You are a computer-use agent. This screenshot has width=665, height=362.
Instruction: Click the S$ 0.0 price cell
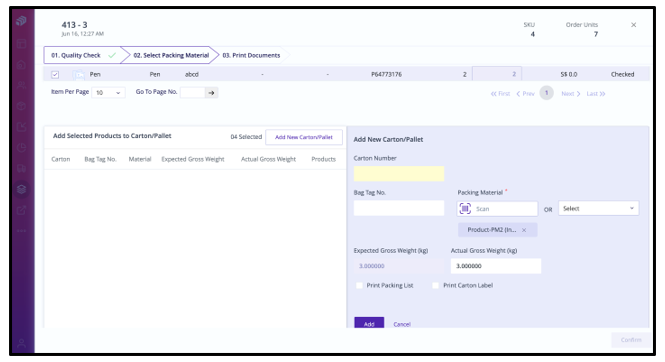click(x=569, y=74)
